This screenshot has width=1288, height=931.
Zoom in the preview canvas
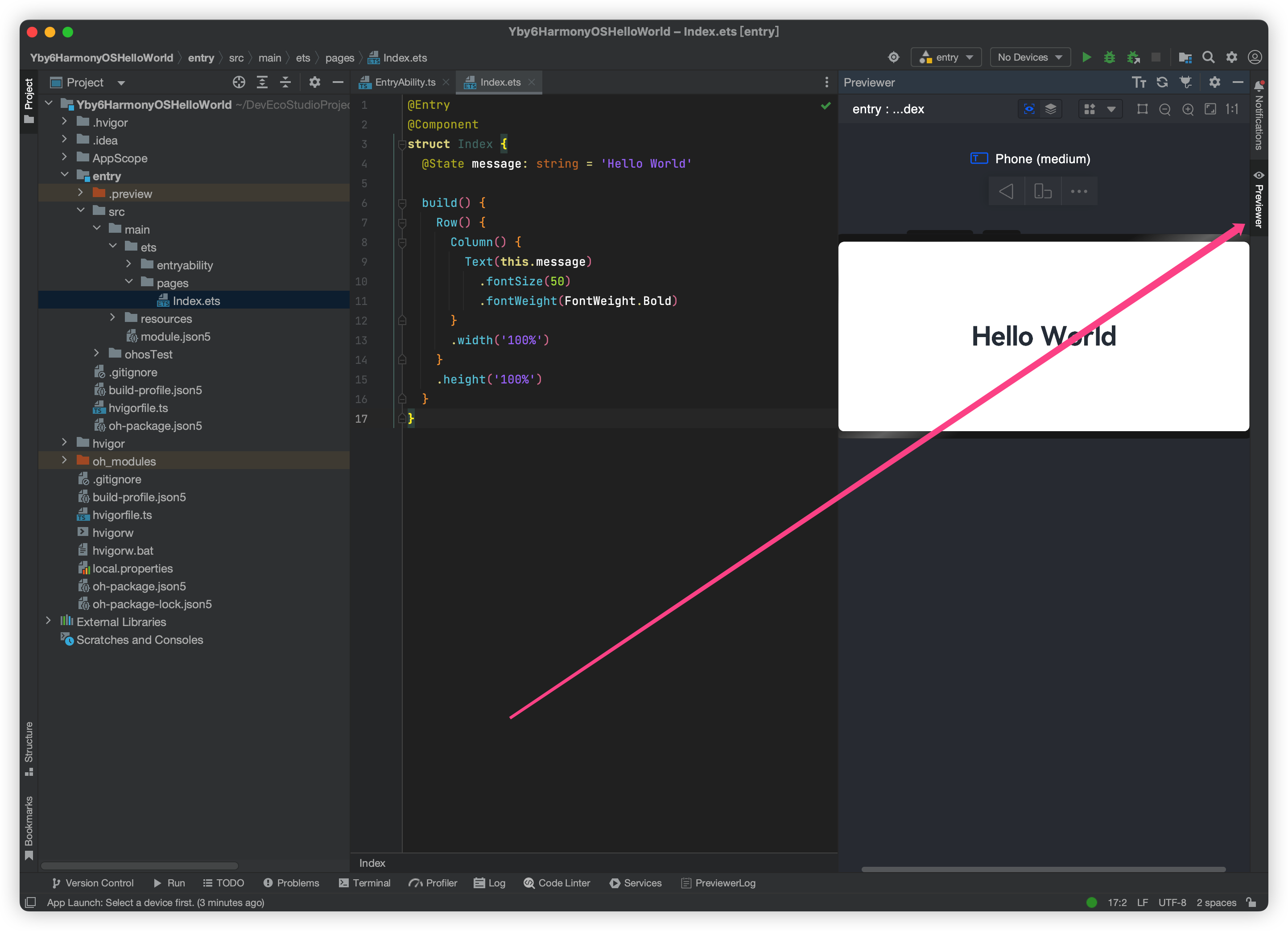tap(1188, 109)
